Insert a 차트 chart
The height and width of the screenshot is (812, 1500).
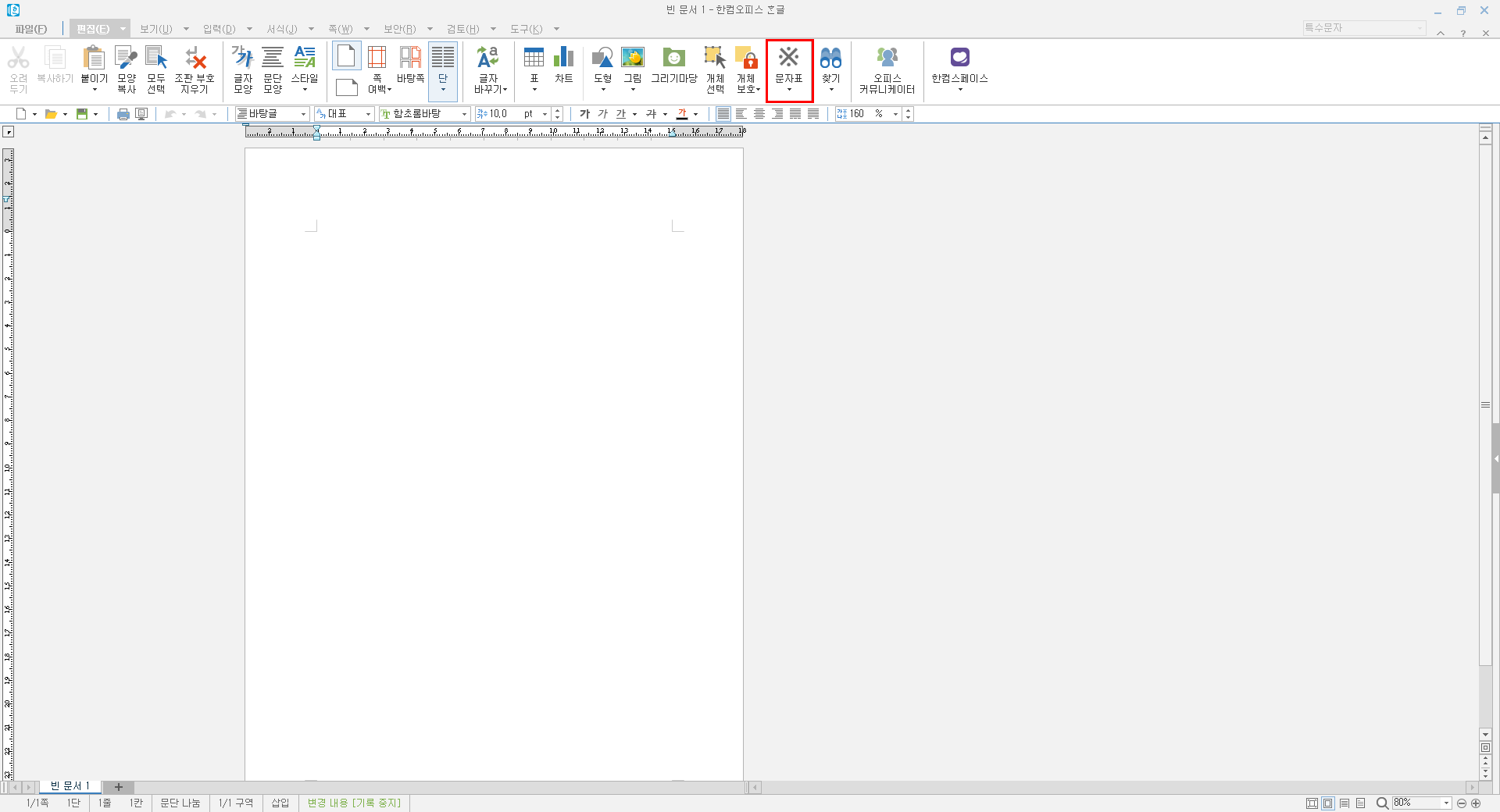pos(564,64)
